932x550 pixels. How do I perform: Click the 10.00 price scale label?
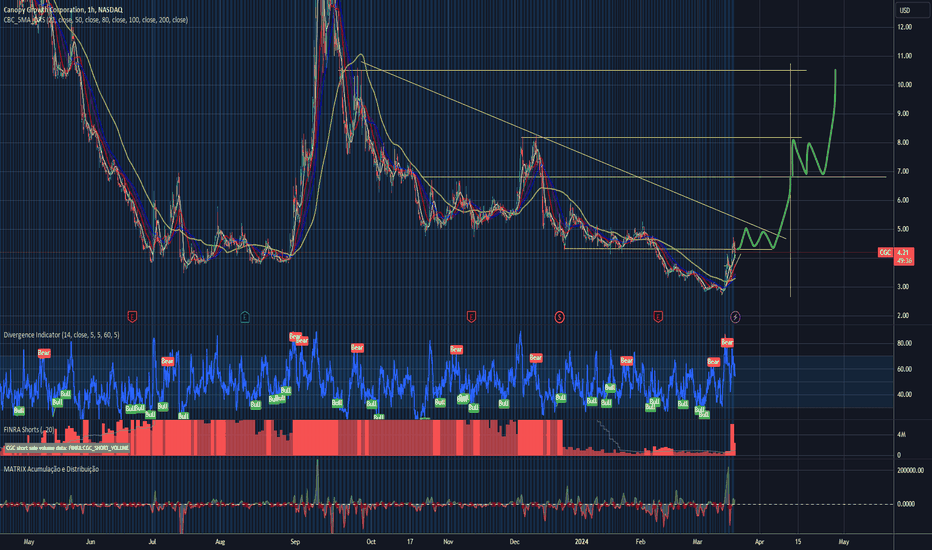pyautogui.click(x=904, y=85)
